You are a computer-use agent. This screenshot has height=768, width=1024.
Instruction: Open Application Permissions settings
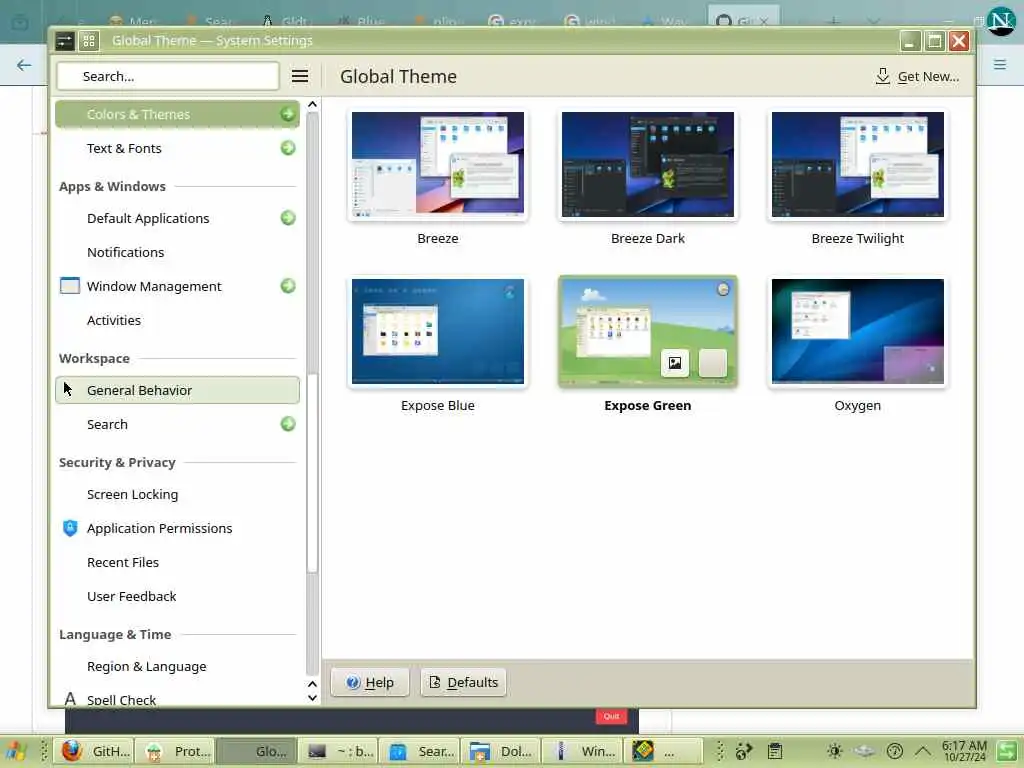click(177, 528)
